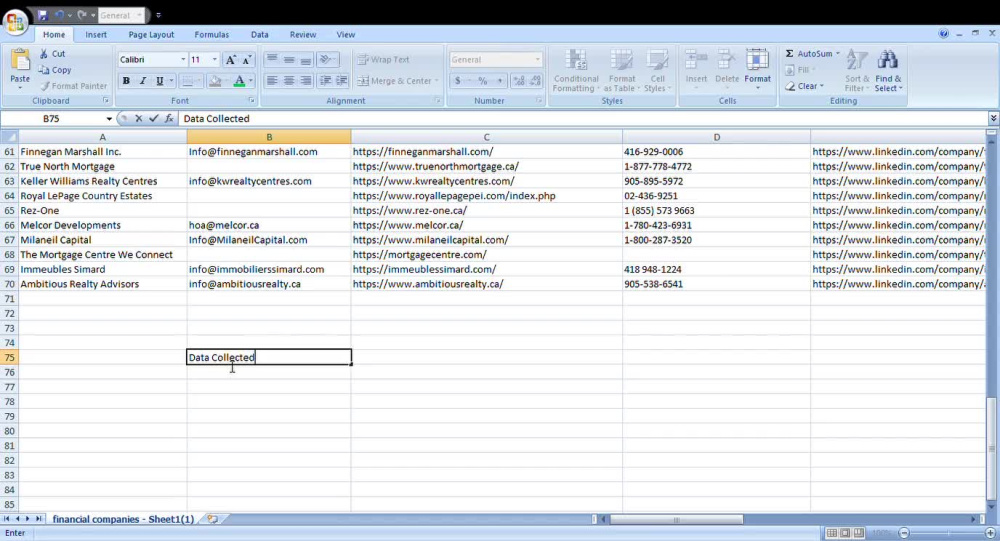The width and height of the screenshot is (1000, 541).
Task: Open the Data tab
Action: click(x=260, y=34)
